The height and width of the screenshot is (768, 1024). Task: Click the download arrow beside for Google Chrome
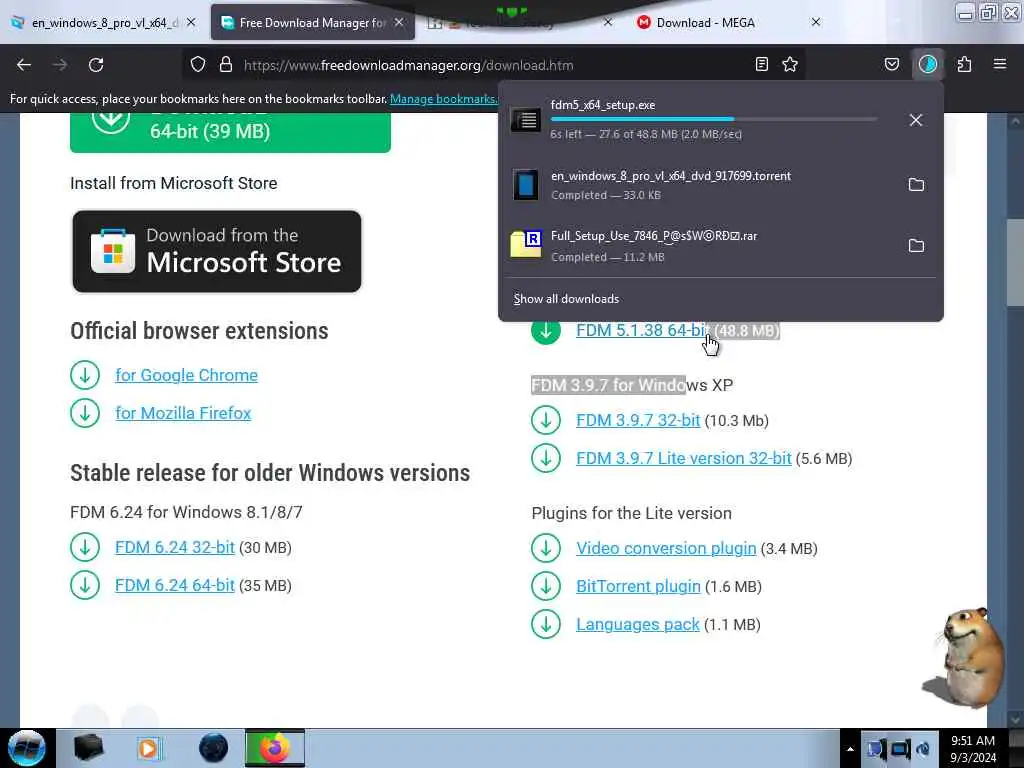[x=85, y=375]
